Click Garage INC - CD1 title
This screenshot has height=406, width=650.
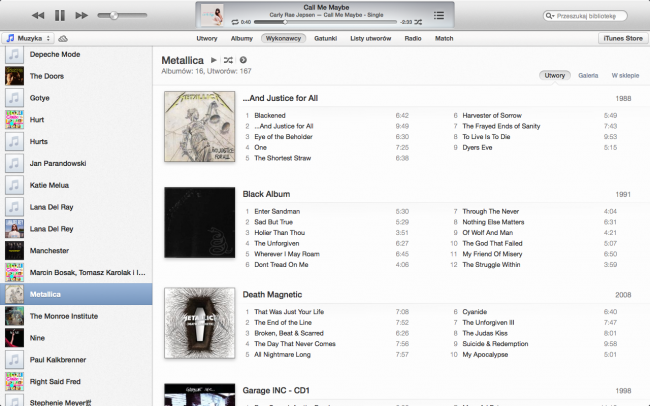[276, 391]
